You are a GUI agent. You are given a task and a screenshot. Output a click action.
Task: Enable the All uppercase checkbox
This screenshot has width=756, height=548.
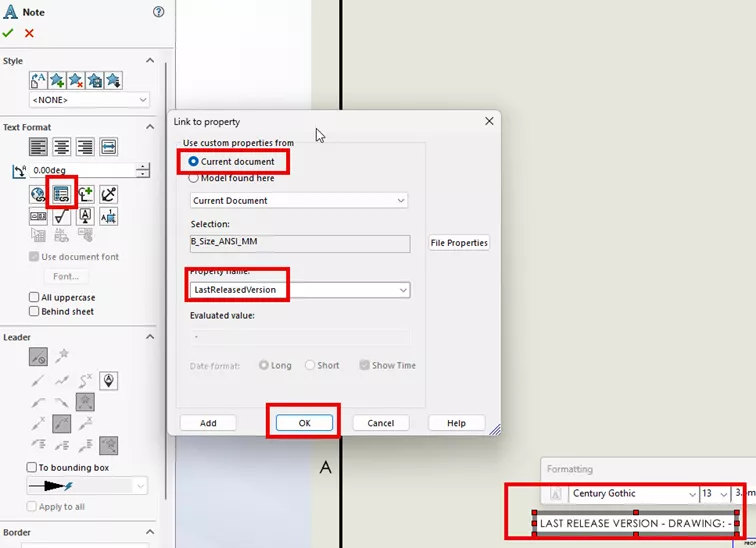[x=34, y=297]
